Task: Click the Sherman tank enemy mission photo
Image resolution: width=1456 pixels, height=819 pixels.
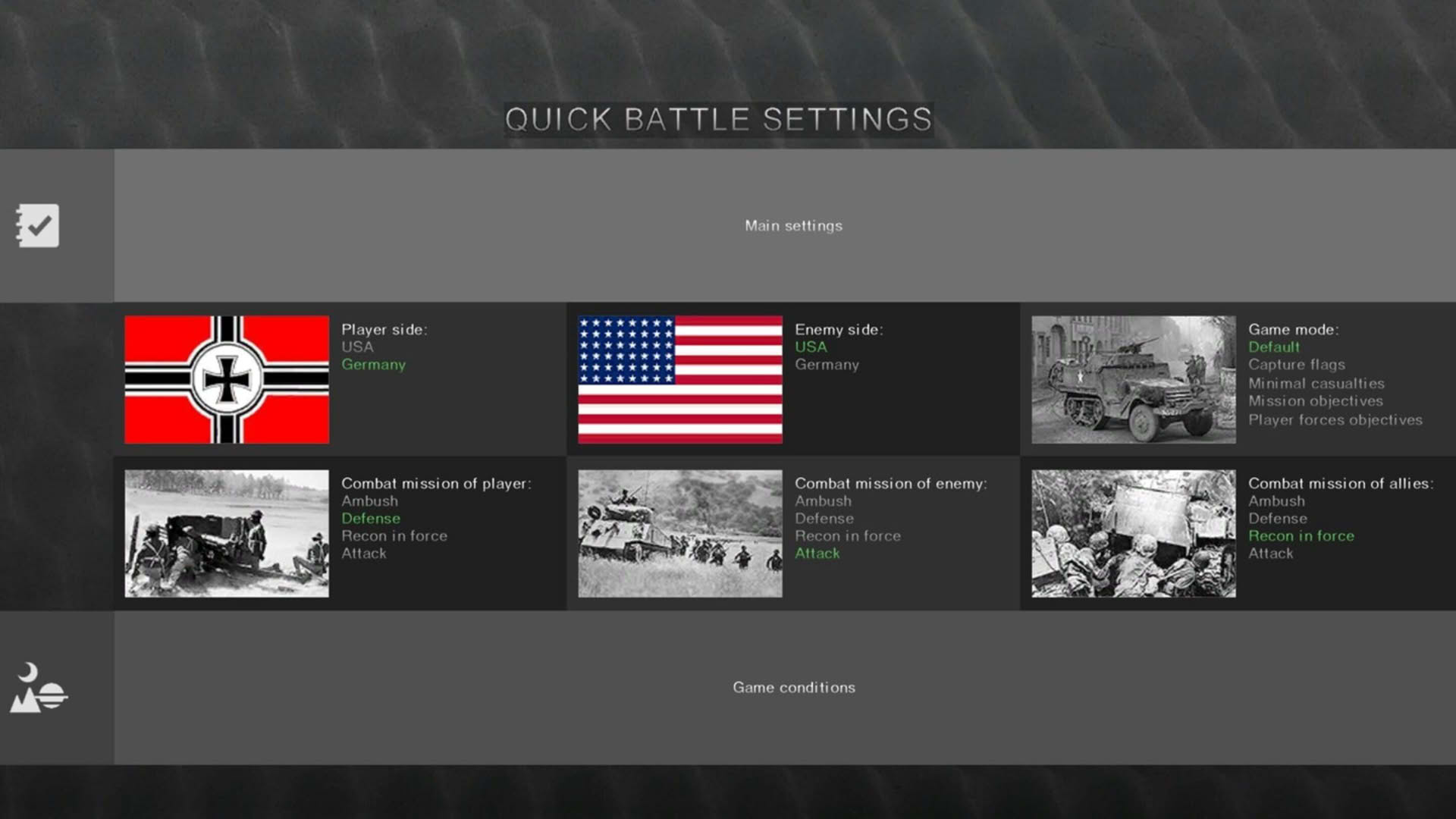Action: 680,533
